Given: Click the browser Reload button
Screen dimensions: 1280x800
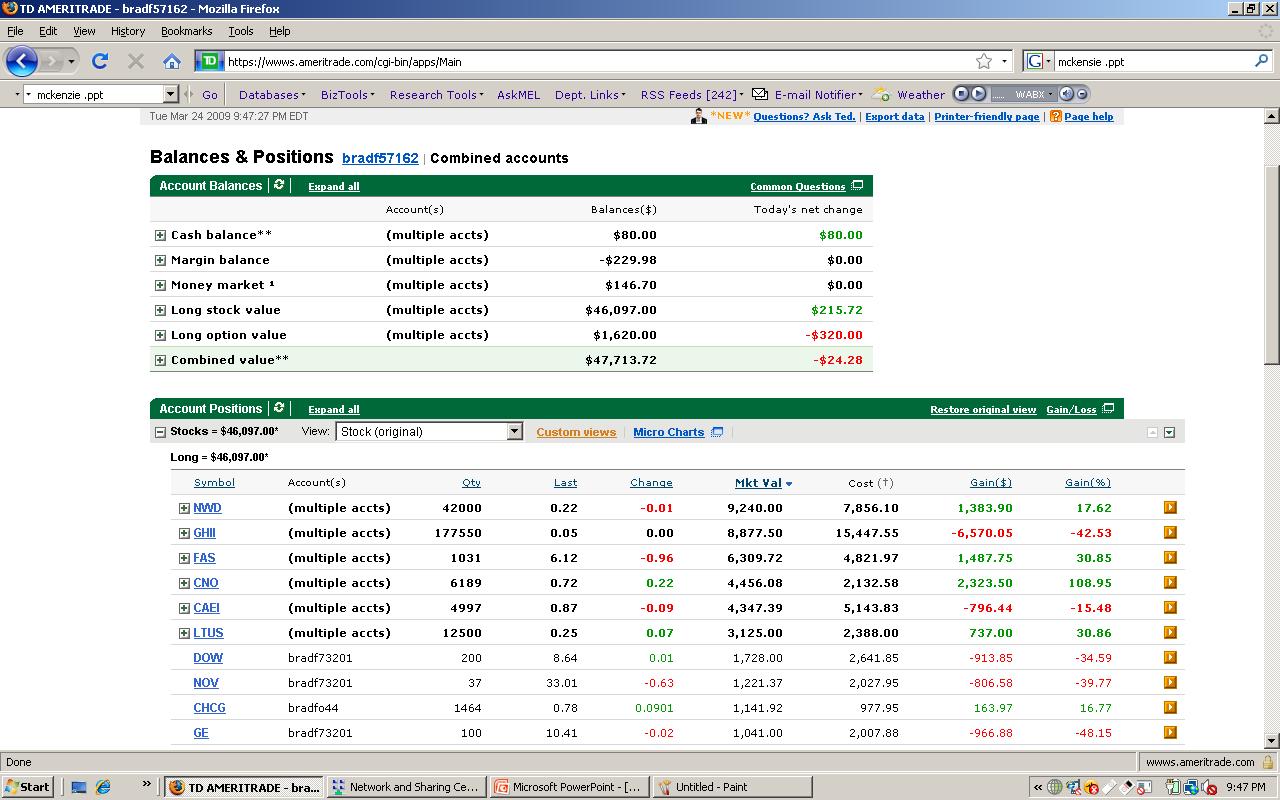Looking at the screenshot, I should coord(100,61).
